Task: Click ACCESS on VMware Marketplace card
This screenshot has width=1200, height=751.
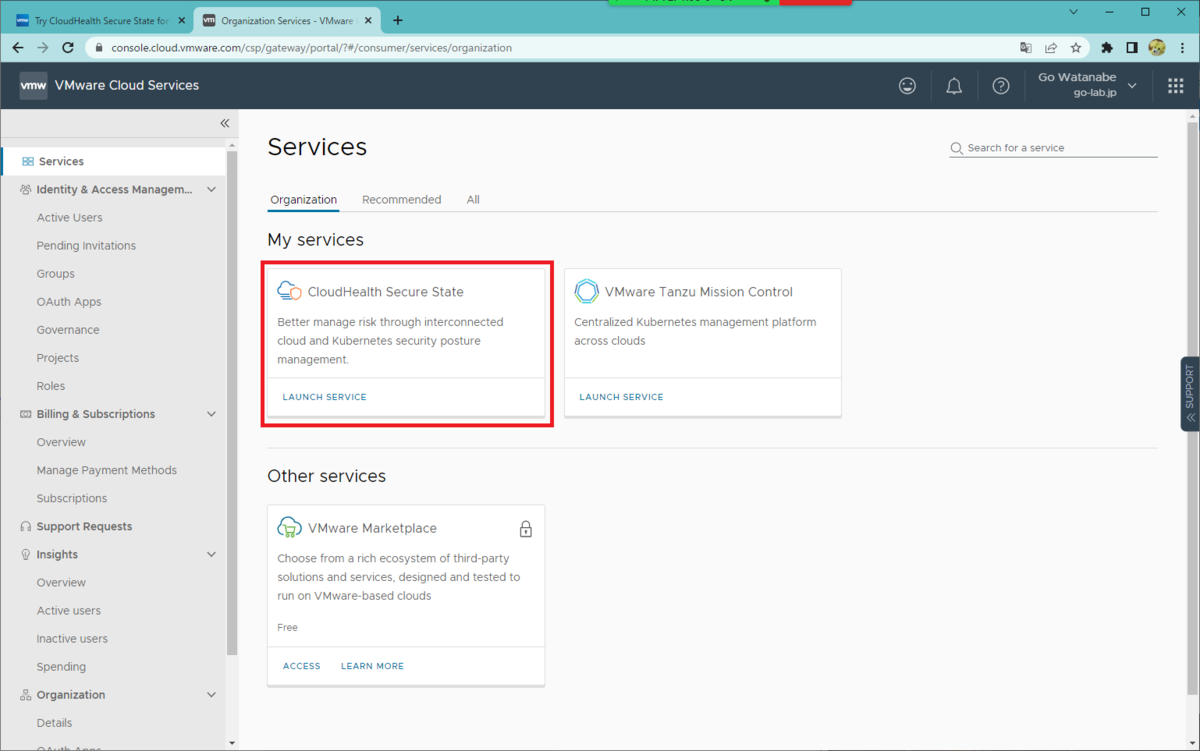Action: point(302,666)
